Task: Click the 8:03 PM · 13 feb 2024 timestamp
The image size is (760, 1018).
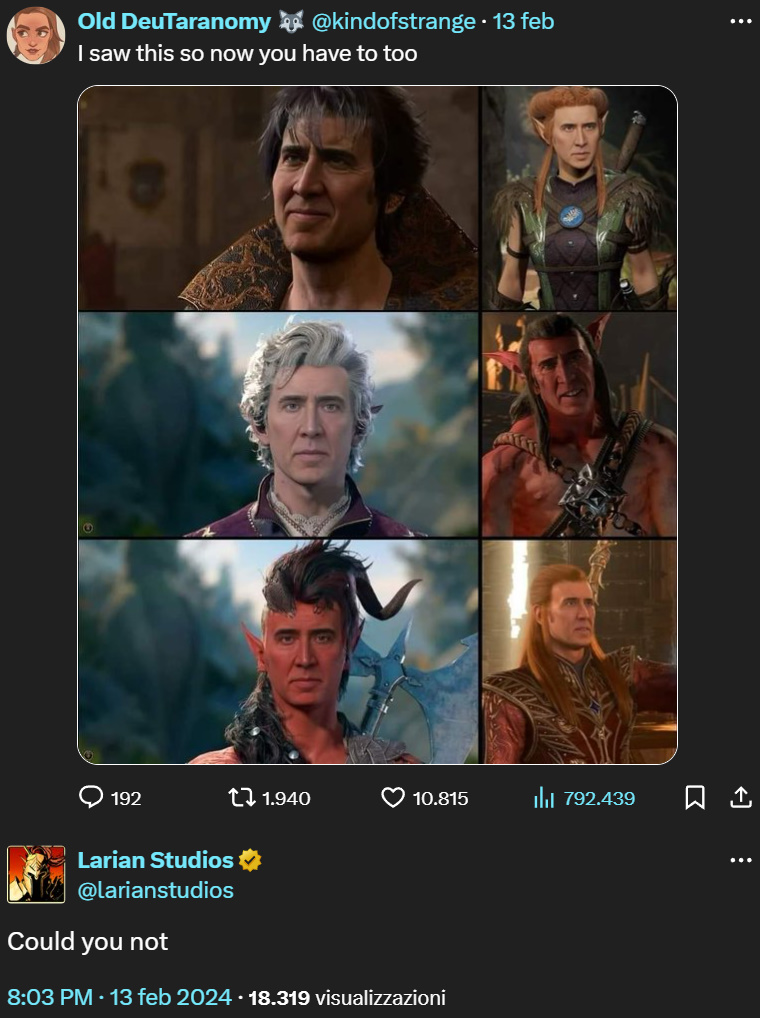Action: [x=119, y=997]
